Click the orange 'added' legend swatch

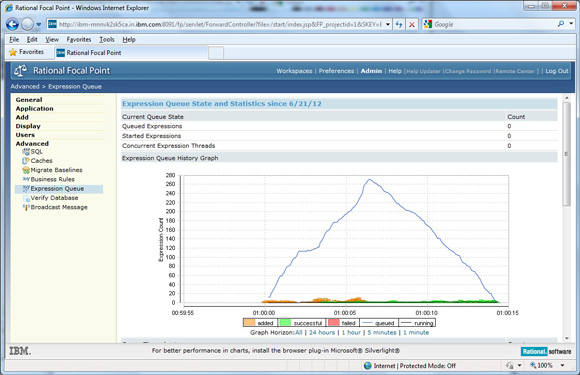tap(250, 322)
